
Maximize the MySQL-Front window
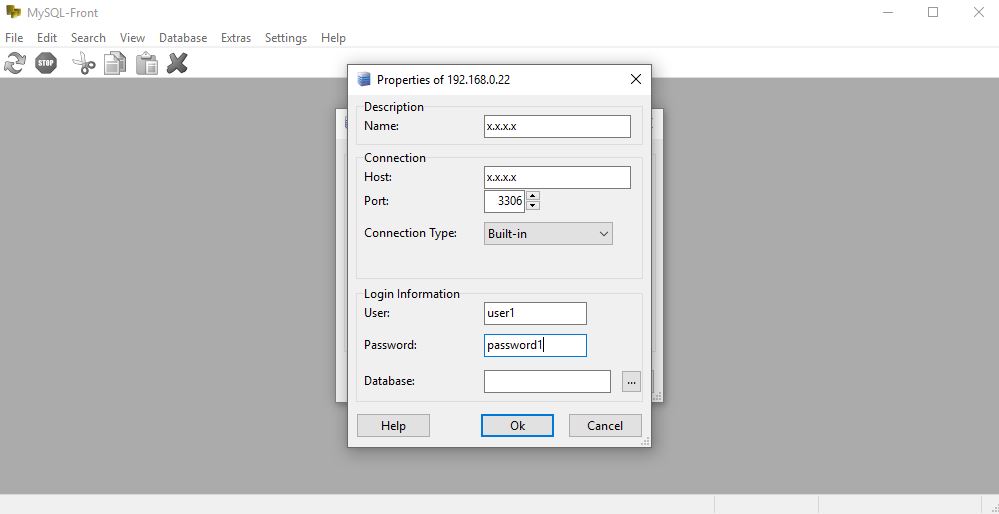pyautogui.click(x=933, y=12)
